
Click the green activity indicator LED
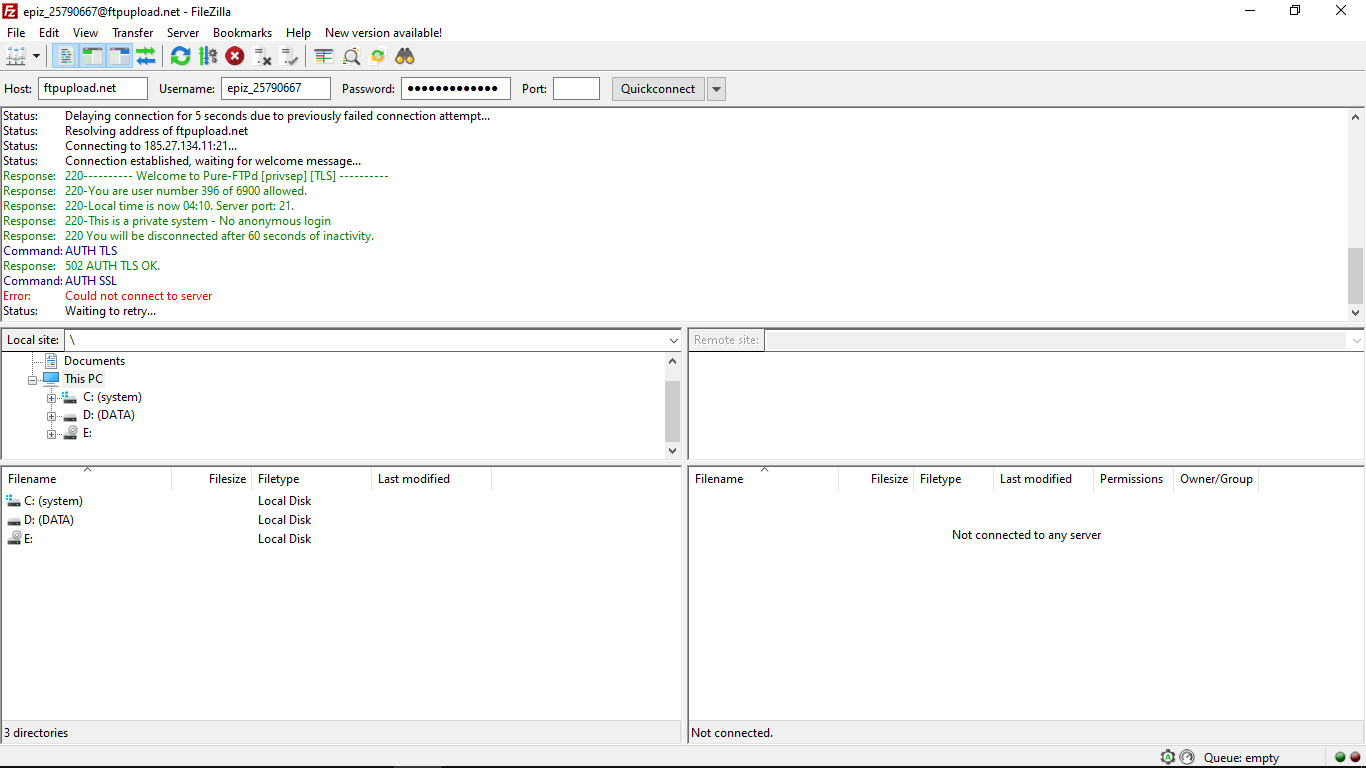tap(1340, 757)
